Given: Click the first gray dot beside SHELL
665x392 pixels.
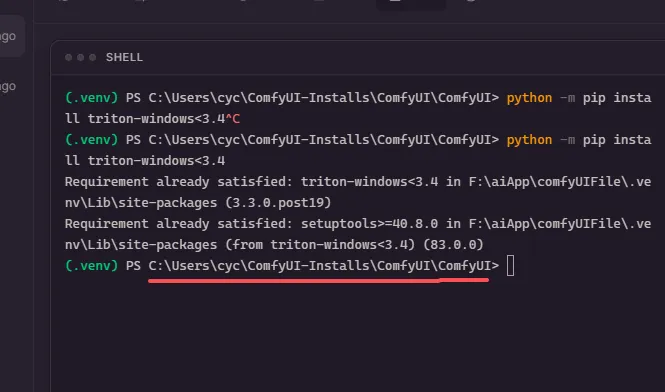Looking at the screenshot, I should [x=69, y=57].
